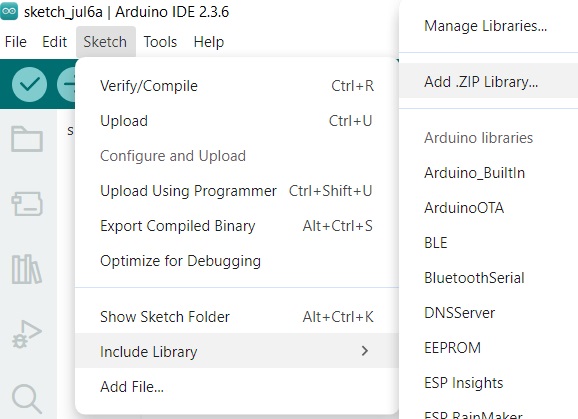Viewport: 578px width, 419px height.
Task: Expand the Include Library submenu arrow
Action: [x=365, y=351]
